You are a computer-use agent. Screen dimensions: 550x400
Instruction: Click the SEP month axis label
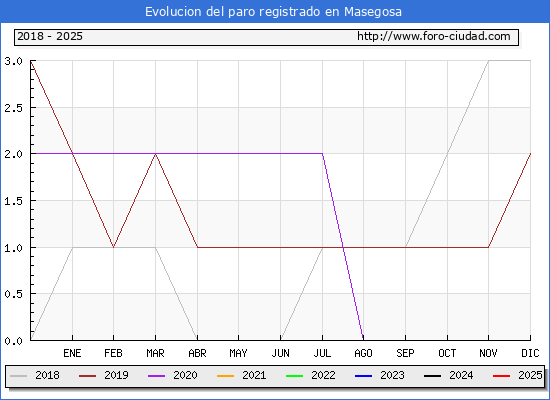pyautogui.click(x=405, y=353)
